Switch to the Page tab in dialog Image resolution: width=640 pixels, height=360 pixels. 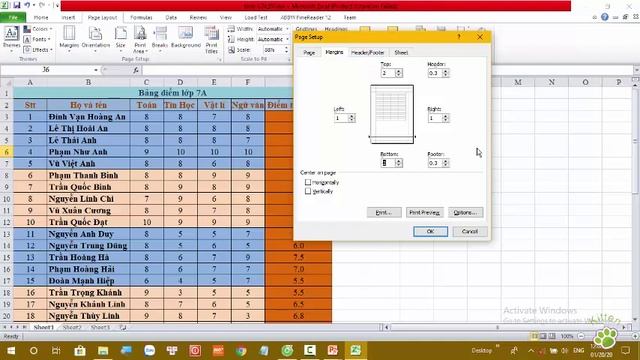309,52
